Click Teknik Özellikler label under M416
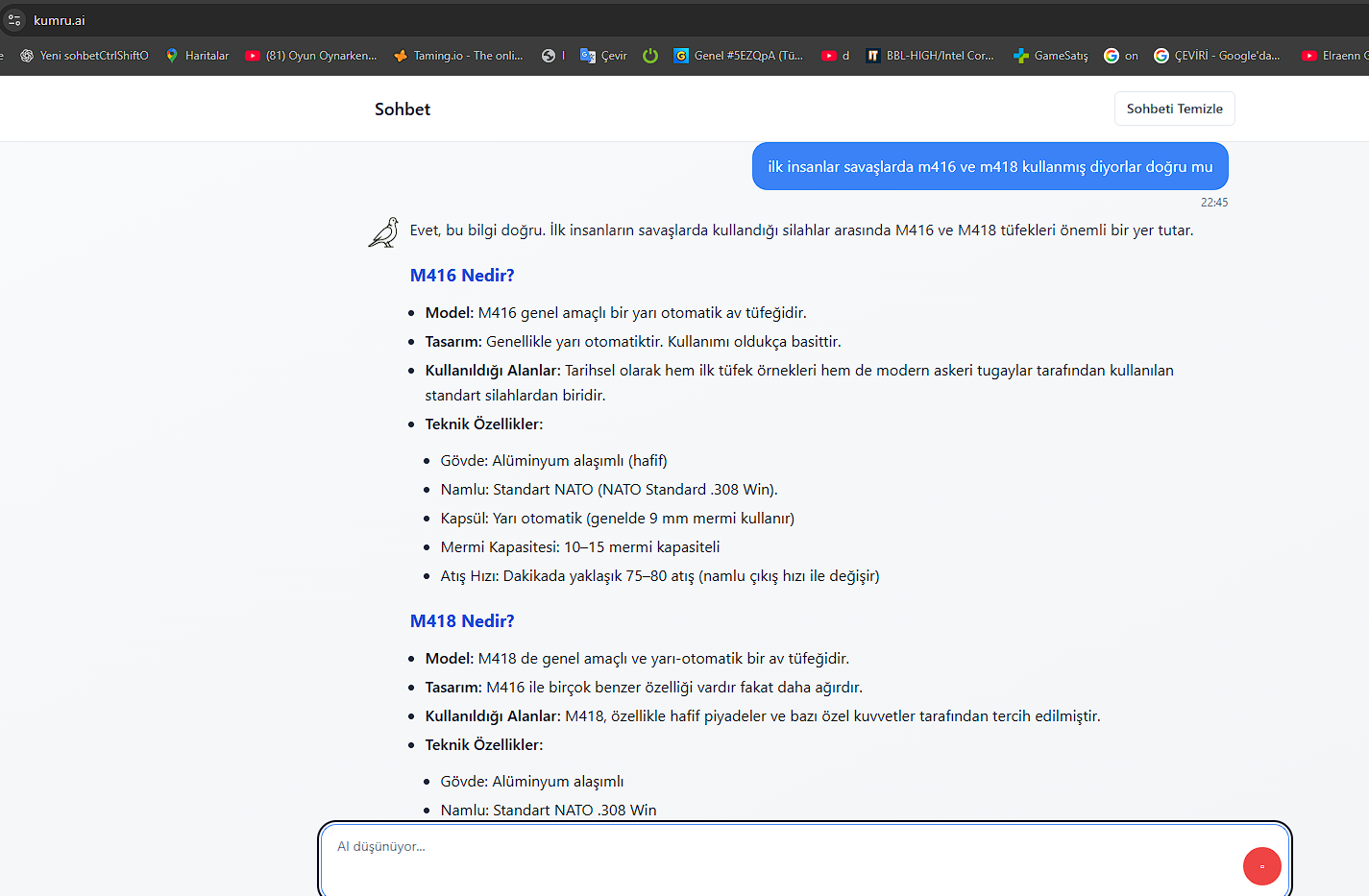1369x896 pixels. [x=484, y=424]
